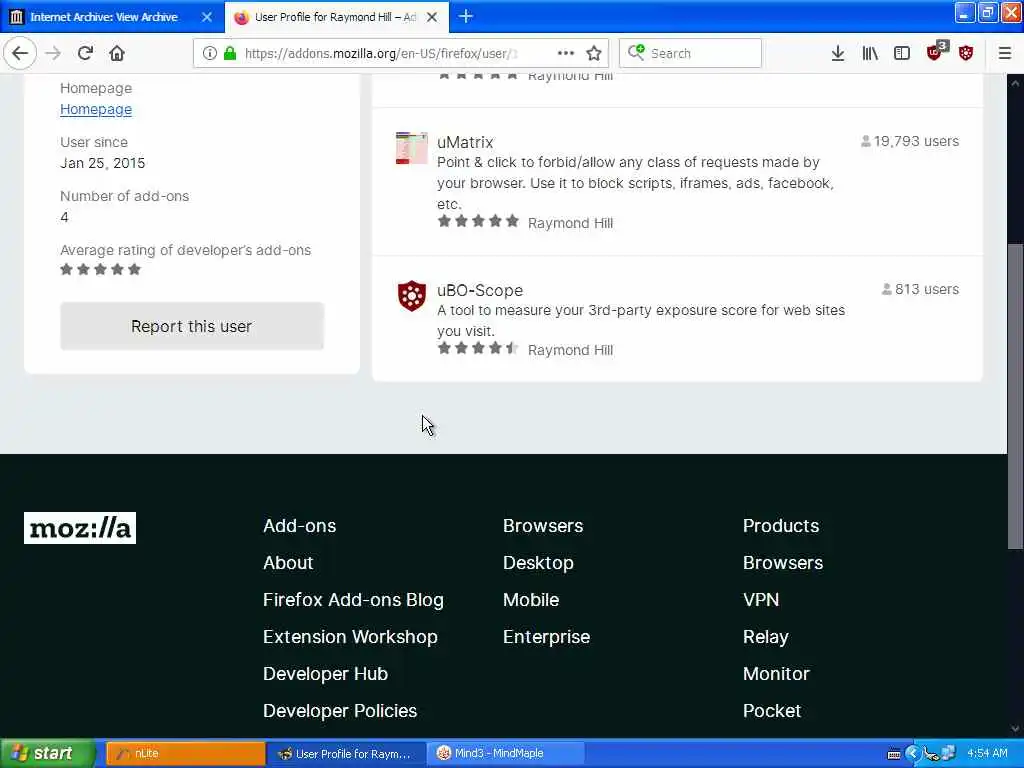
Task: Click the average developer rating stars
Action: coord(101,270)
